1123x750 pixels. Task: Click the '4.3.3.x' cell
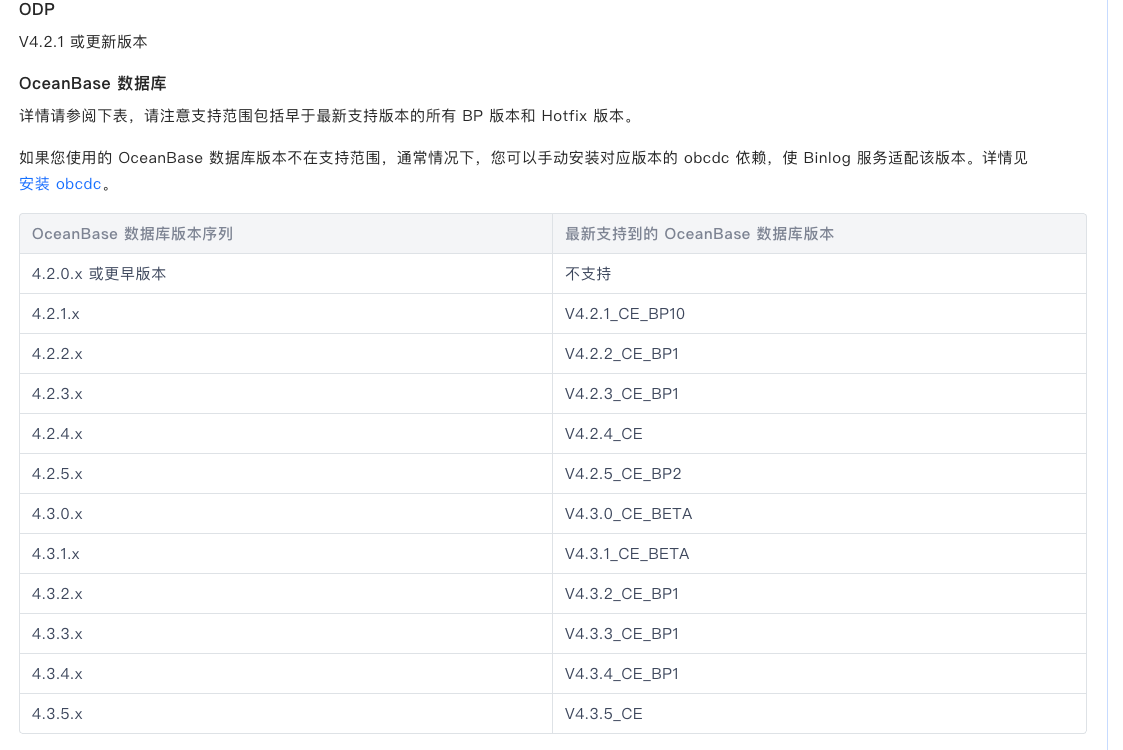click(x=286, y=635)
